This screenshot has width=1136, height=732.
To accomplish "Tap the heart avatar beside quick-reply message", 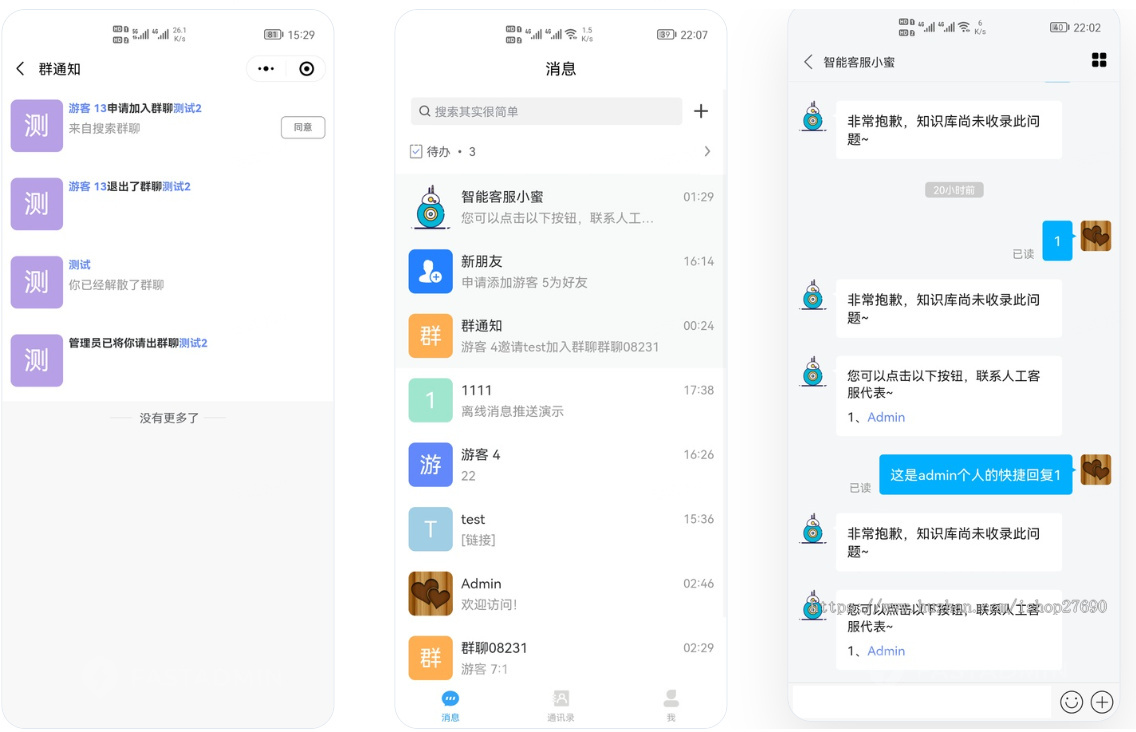I will pos(1095,470).
